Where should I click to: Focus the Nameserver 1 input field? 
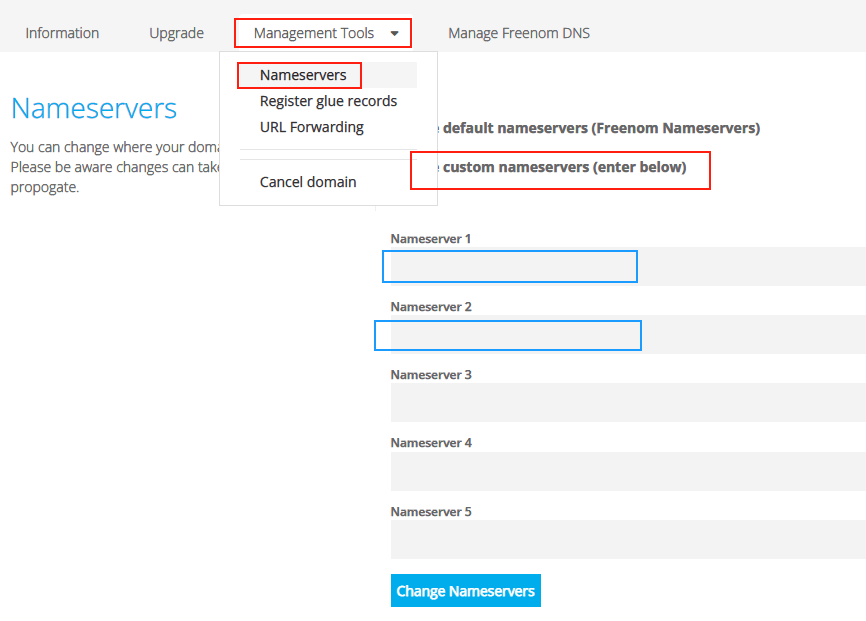click(x=510, y=267)
